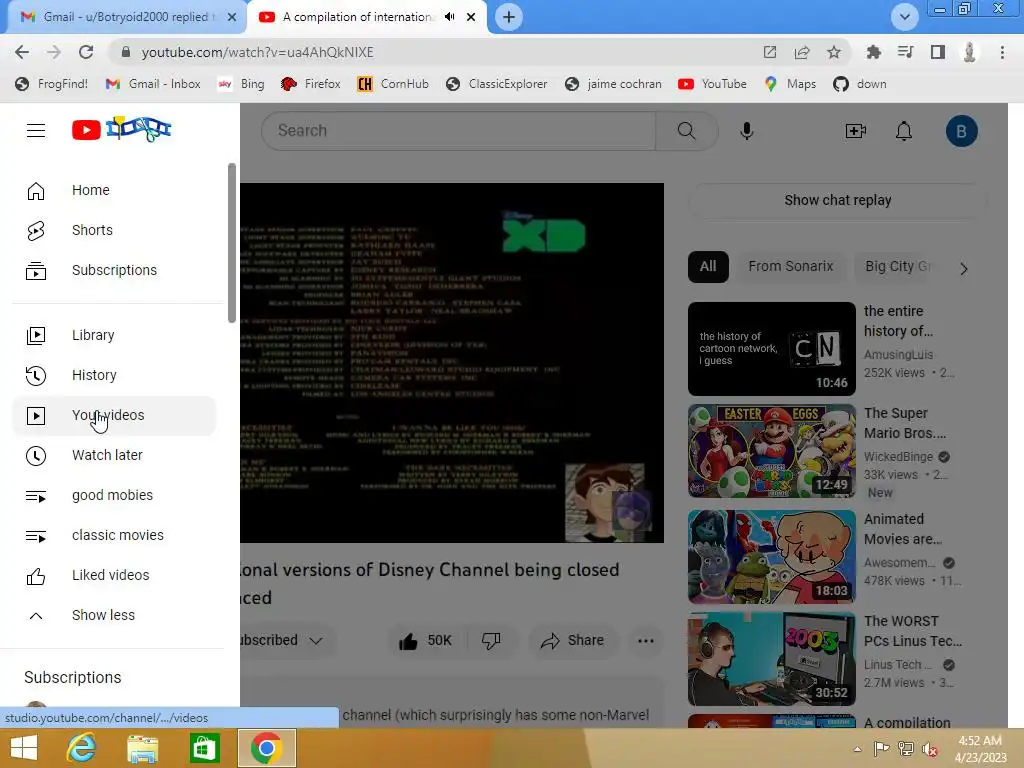Open the account avatar B menu
The height and width of the screenshot is (768, 1024).
pyautogui.click(x=961, y=131)
